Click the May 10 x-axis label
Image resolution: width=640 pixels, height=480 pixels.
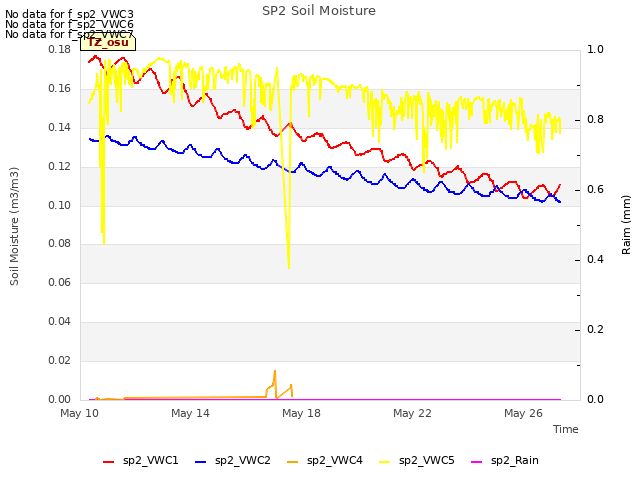[79, 413]
